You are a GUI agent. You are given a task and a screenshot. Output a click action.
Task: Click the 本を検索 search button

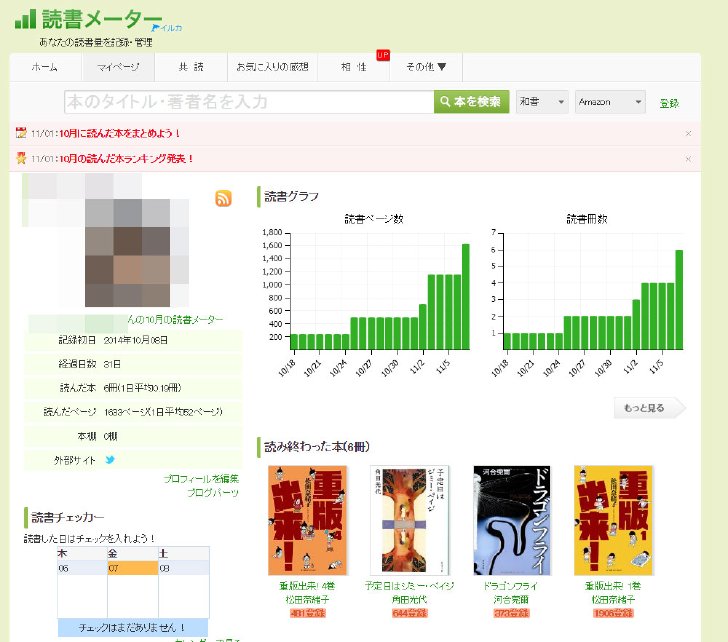click(471, 102)
